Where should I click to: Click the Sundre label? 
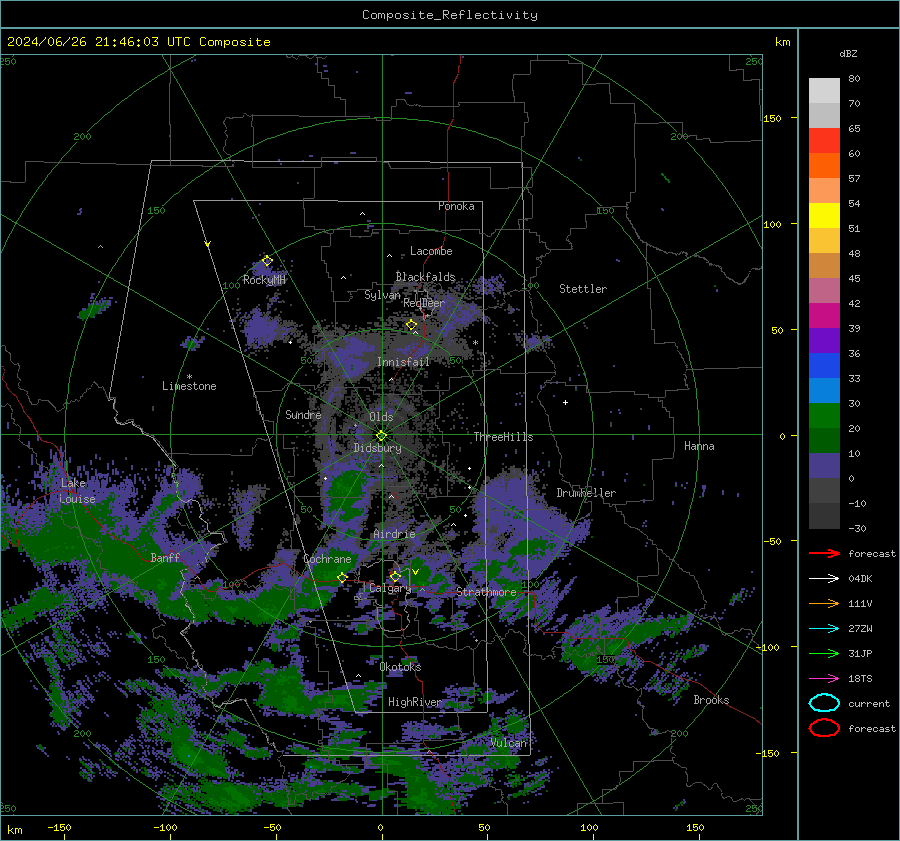303,414
